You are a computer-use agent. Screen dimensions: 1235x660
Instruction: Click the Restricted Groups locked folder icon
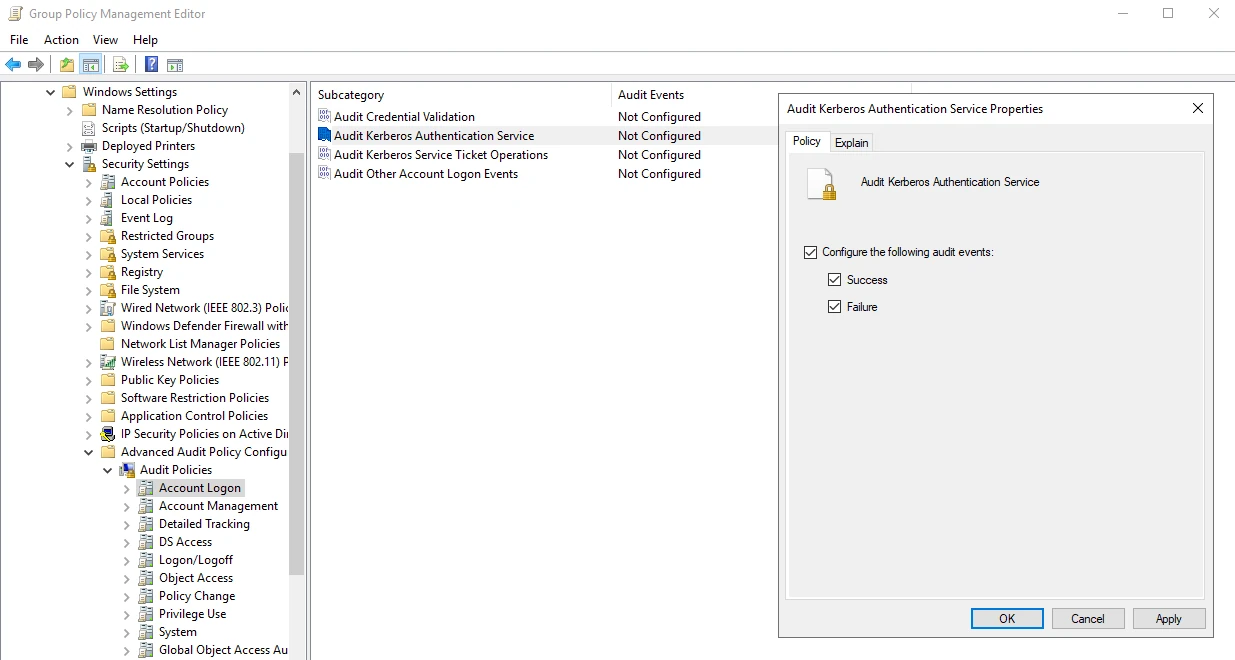coord(108,236)
